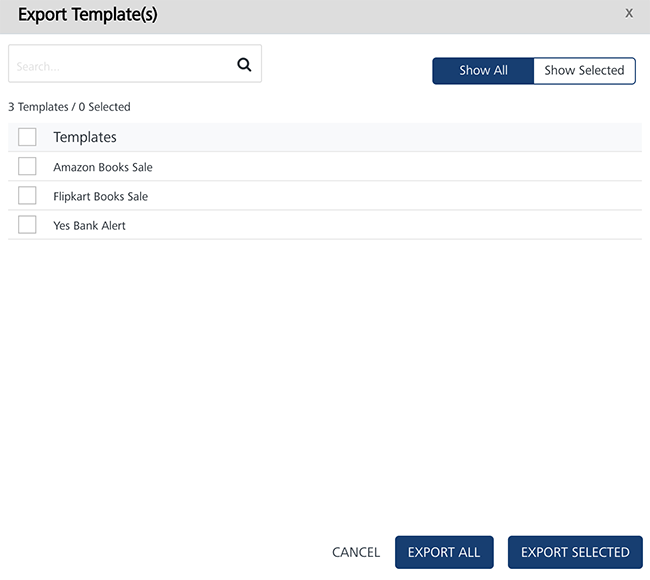Focus the Search text field
Screen dimensions: 650x580
tap(135, 64)
